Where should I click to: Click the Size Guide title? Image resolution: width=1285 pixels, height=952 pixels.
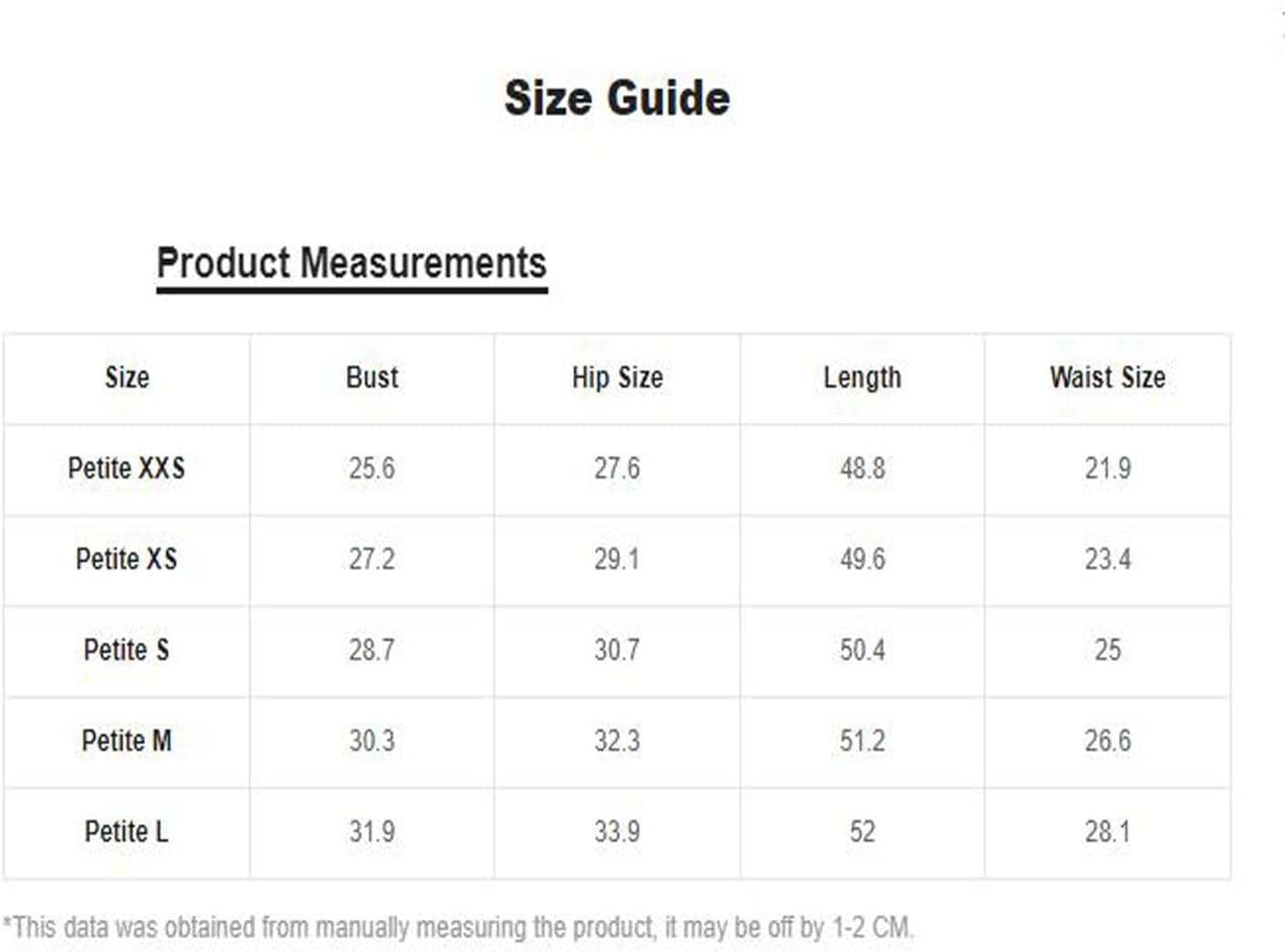tap(617, 99)
